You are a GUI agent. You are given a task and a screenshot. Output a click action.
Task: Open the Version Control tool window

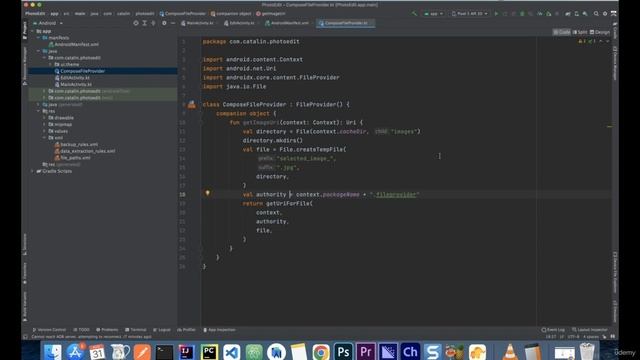click(49, 330)
